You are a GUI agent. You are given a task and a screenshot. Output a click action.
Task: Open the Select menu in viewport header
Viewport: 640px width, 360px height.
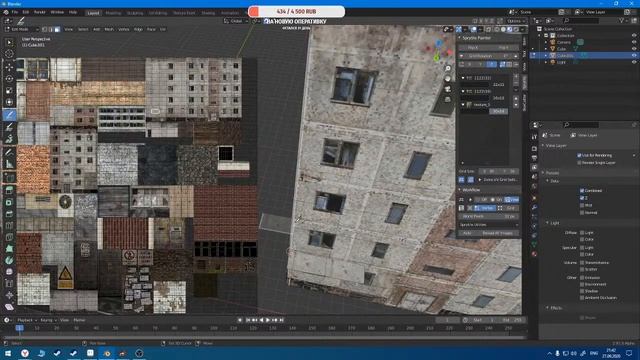[83, 29]
